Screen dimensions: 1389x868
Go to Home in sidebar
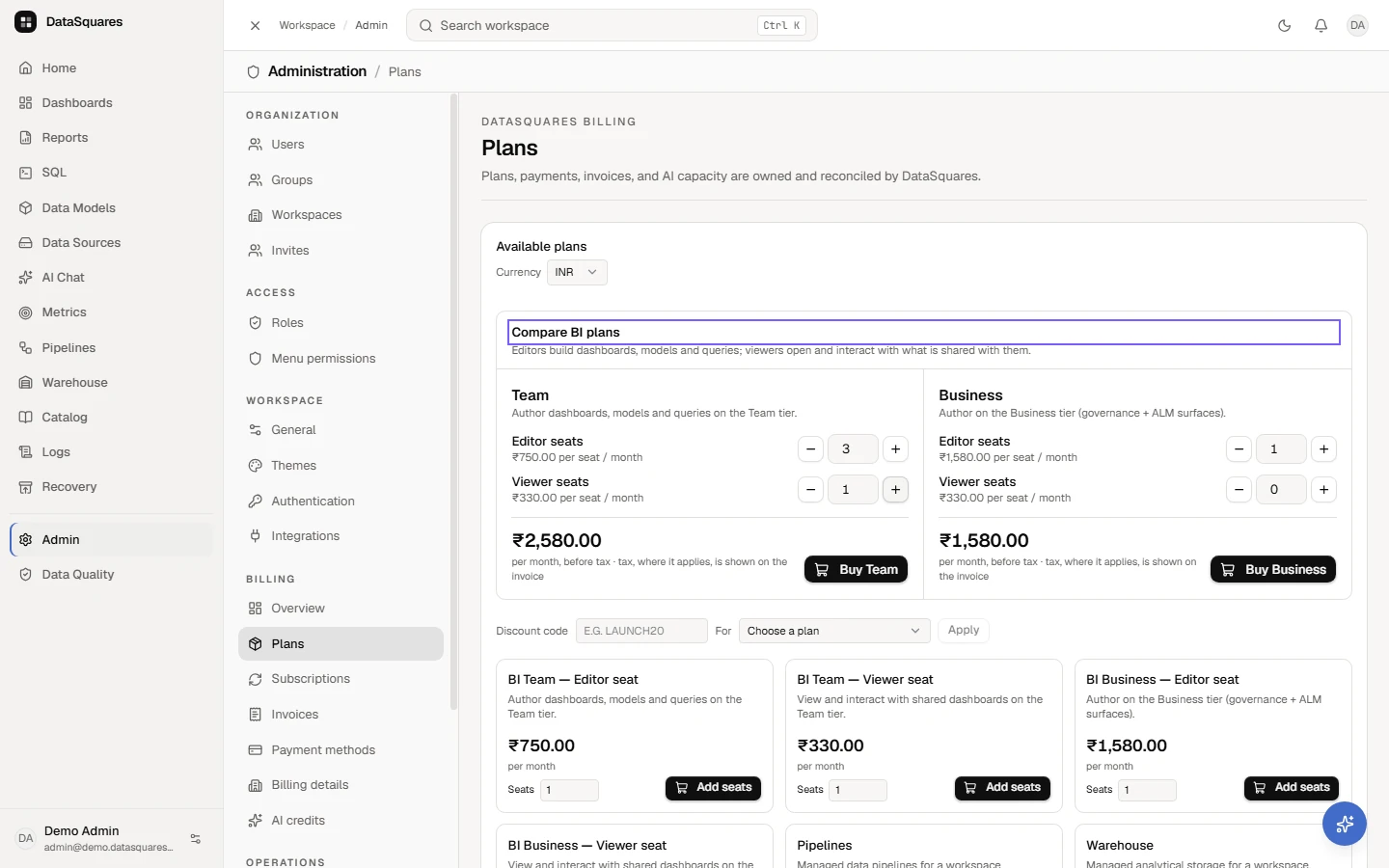point(111,68)
